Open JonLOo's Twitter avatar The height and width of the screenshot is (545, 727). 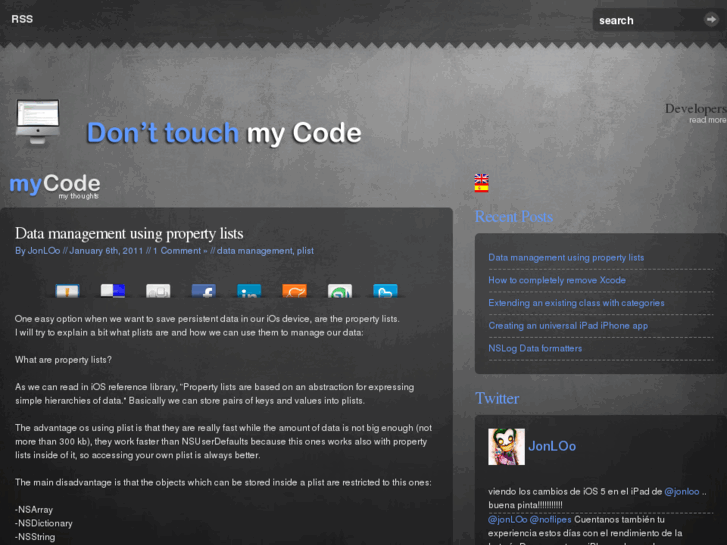coord(506,446)
